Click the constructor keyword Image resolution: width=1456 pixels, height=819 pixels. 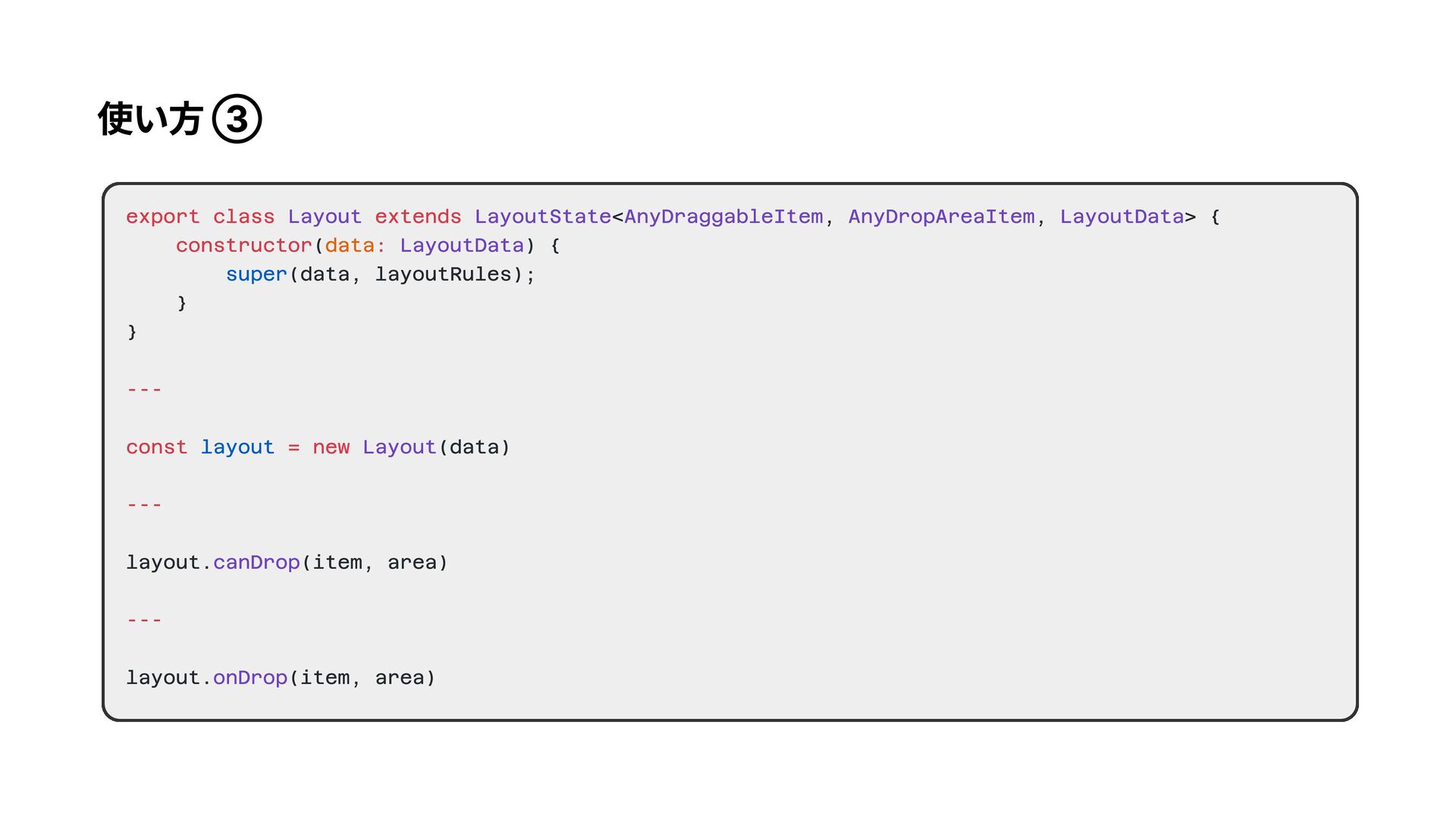(243, 246)
